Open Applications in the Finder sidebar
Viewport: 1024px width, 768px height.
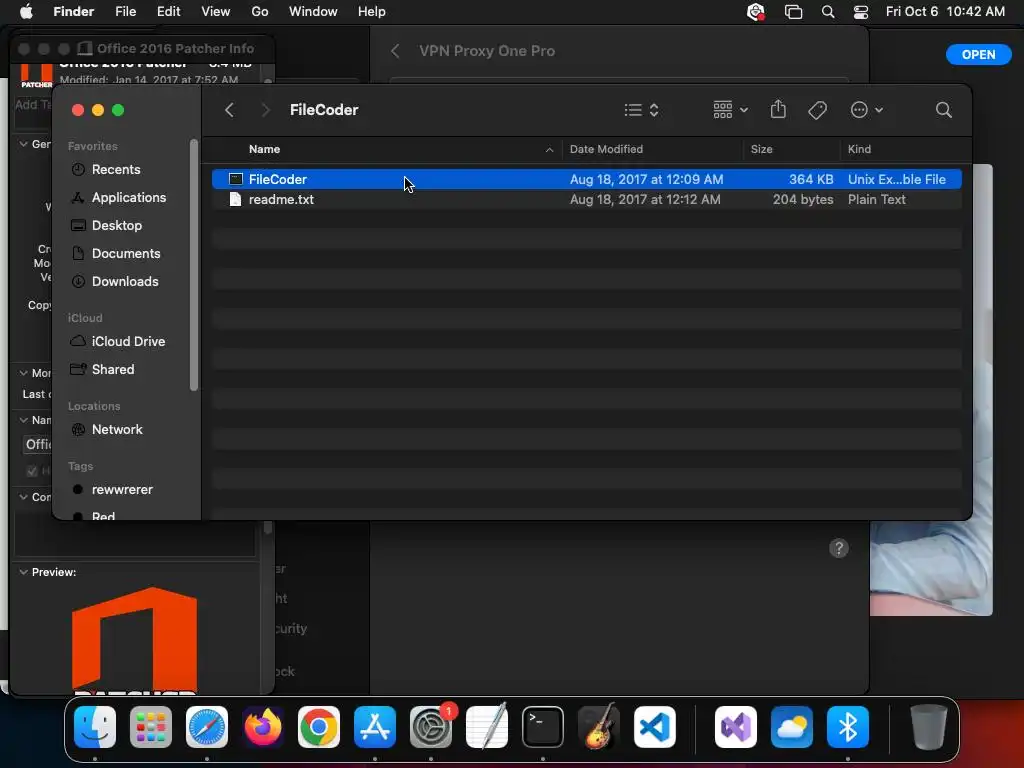[x=129, y=197]
